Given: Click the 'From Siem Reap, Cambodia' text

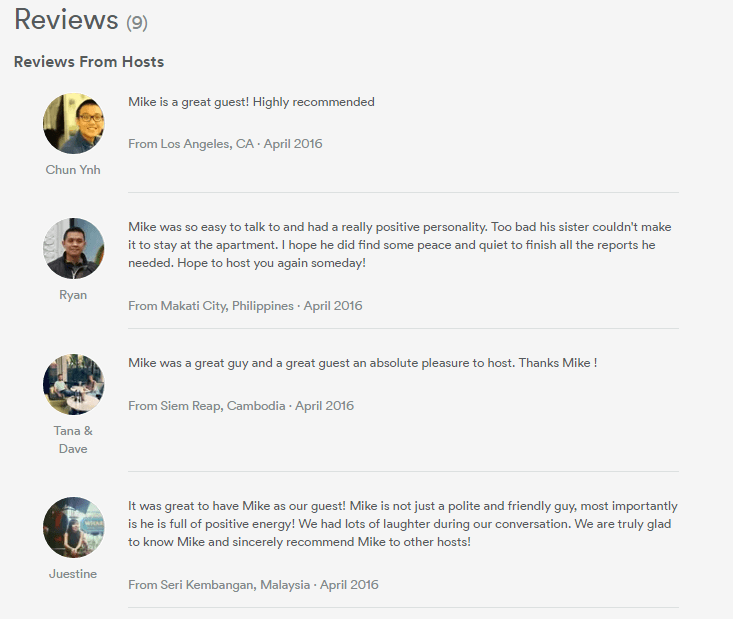Looking at the screenshot, I should point(207,406).
